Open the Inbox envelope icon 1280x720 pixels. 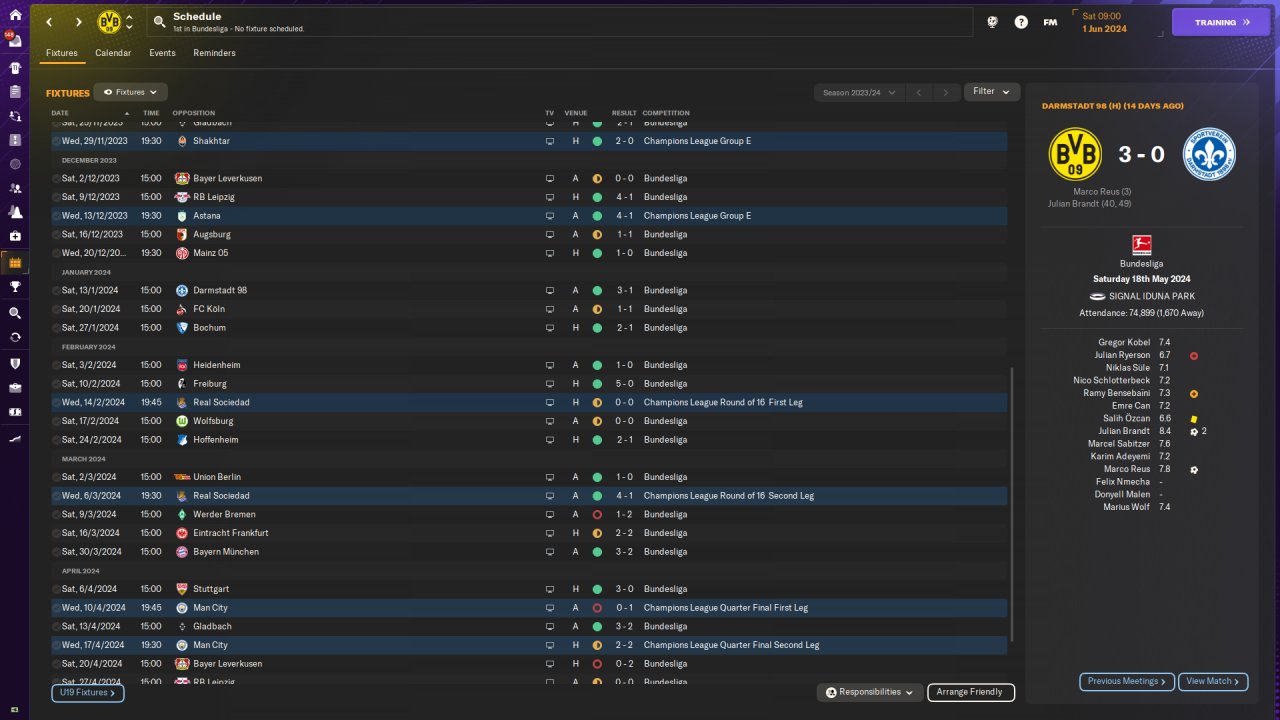point(15,43)
